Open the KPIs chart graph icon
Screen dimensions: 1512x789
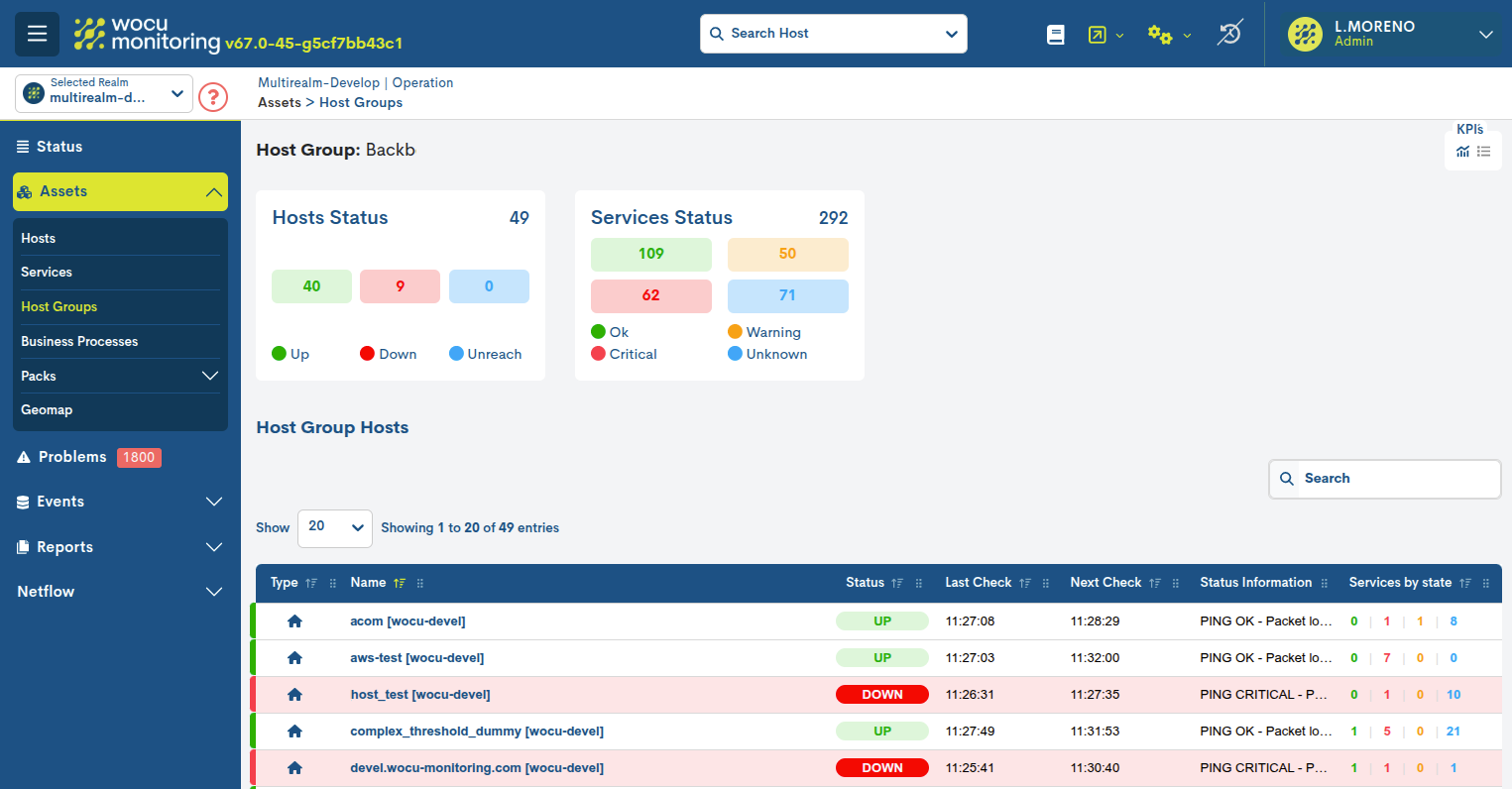1462,152
